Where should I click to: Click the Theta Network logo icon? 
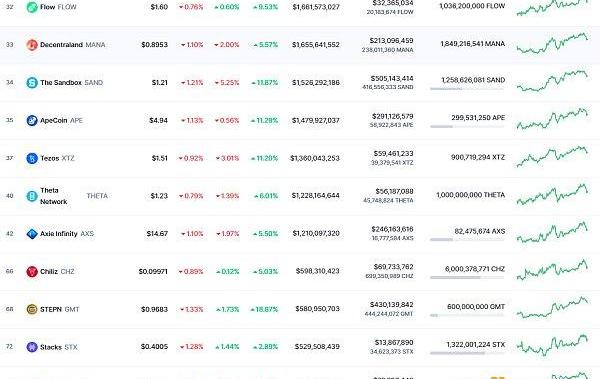coord(32,196)
